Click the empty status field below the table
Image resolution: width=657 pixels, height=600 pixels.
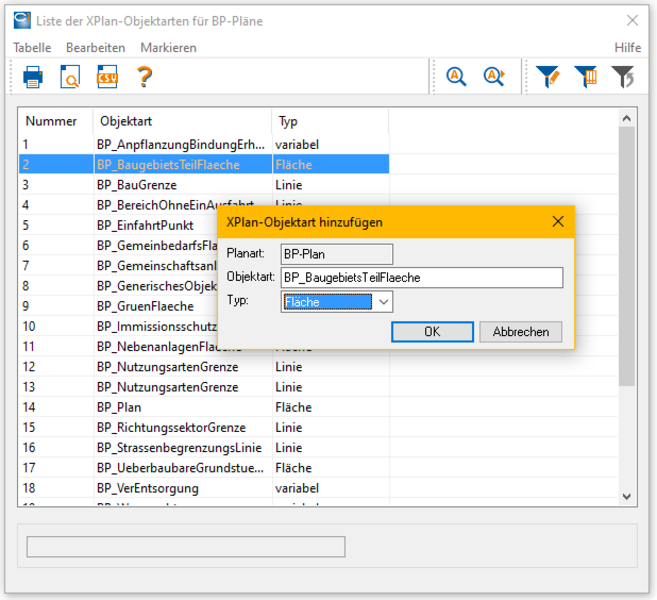tap(186, 546)
